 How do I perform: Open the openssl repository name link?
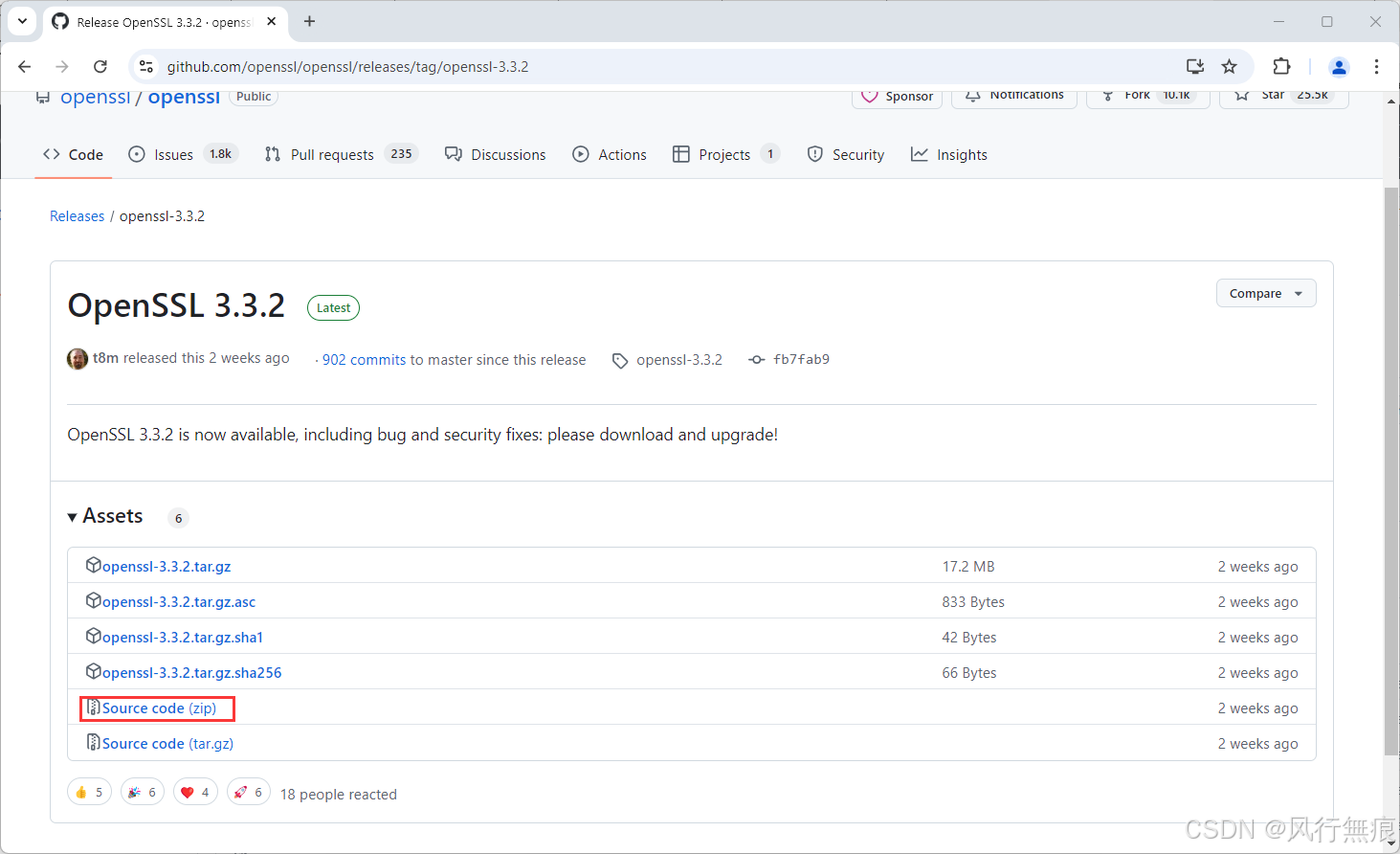tap(184, 98)
